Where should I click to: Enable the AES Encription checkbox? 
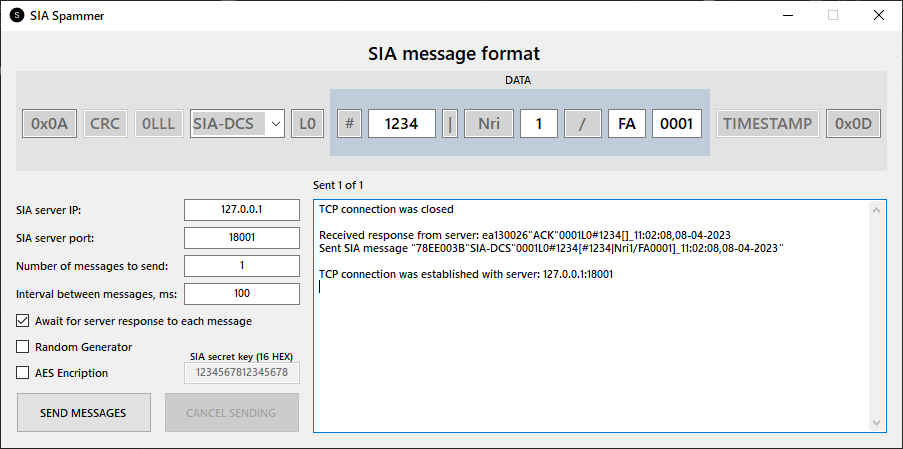tap(22, 372)
